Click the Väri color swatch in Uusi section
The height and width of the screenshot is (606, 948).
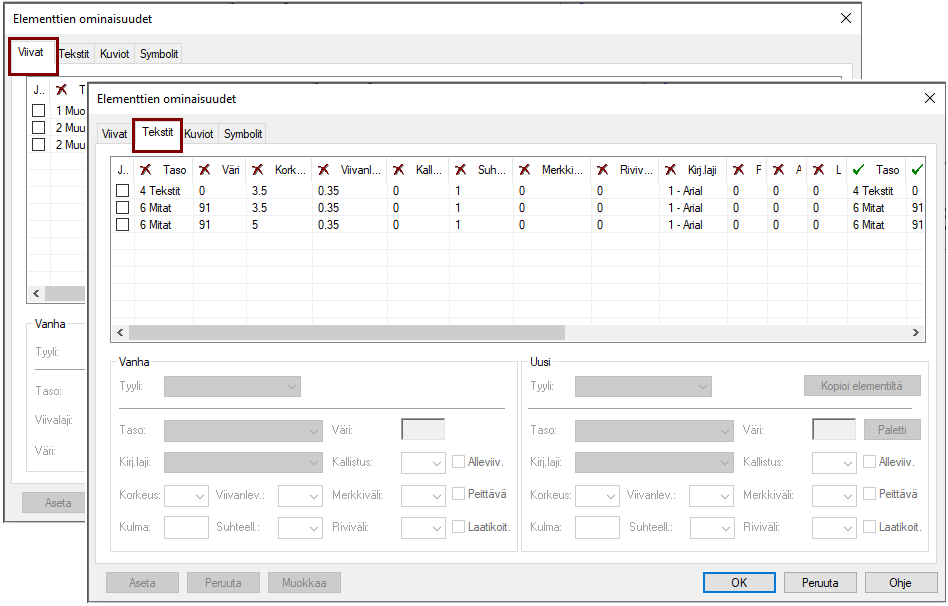(x=833, y=430)
